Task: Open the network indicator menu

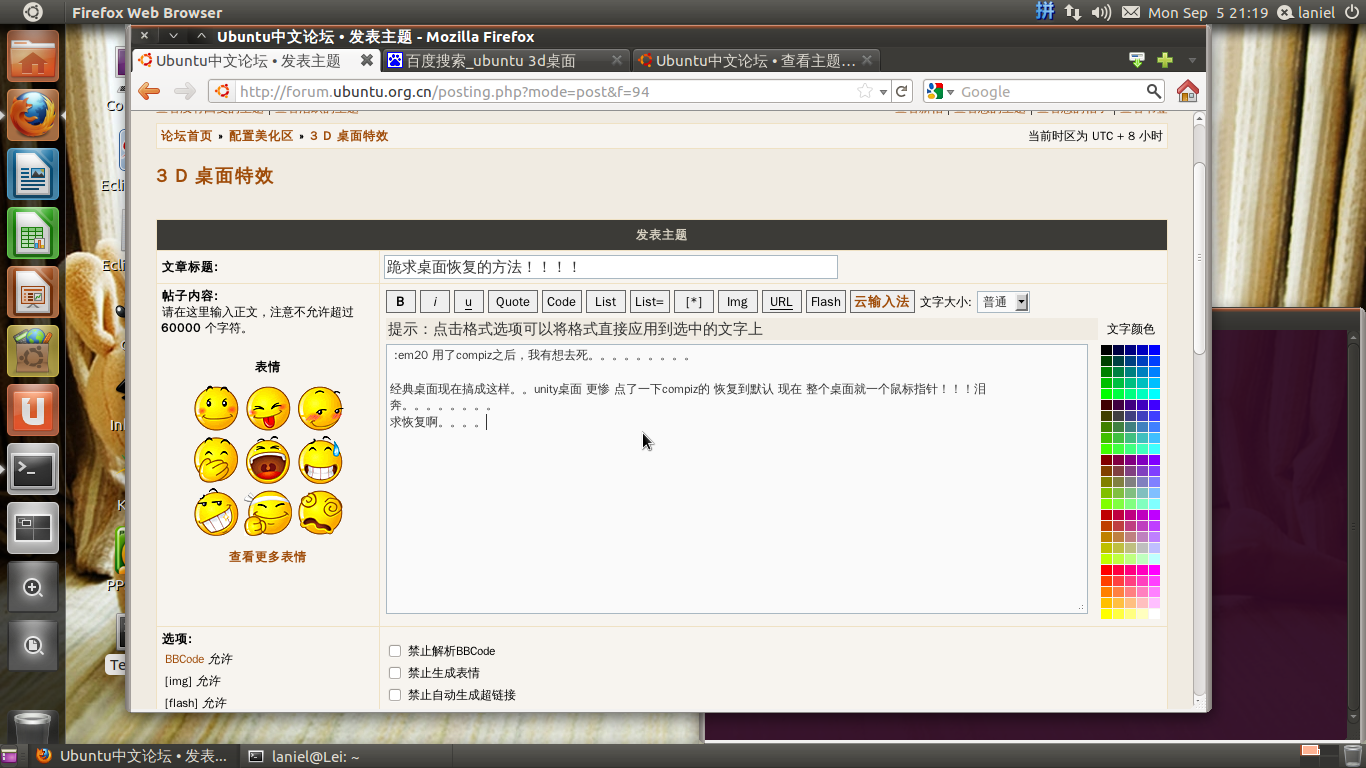Action: [1073, 12]
